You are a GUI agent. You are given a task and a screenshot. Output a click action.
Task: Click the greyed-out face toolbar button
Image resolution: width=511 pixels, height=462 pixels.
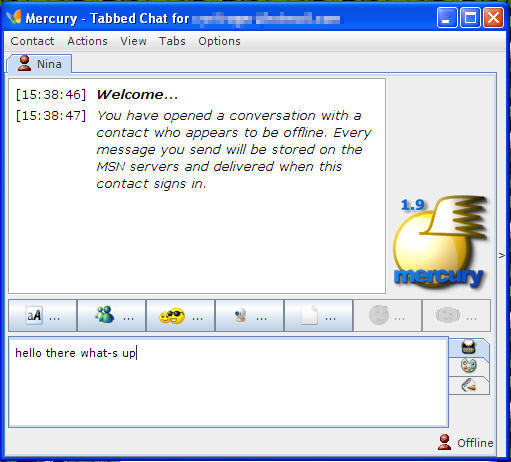[387, 315]
